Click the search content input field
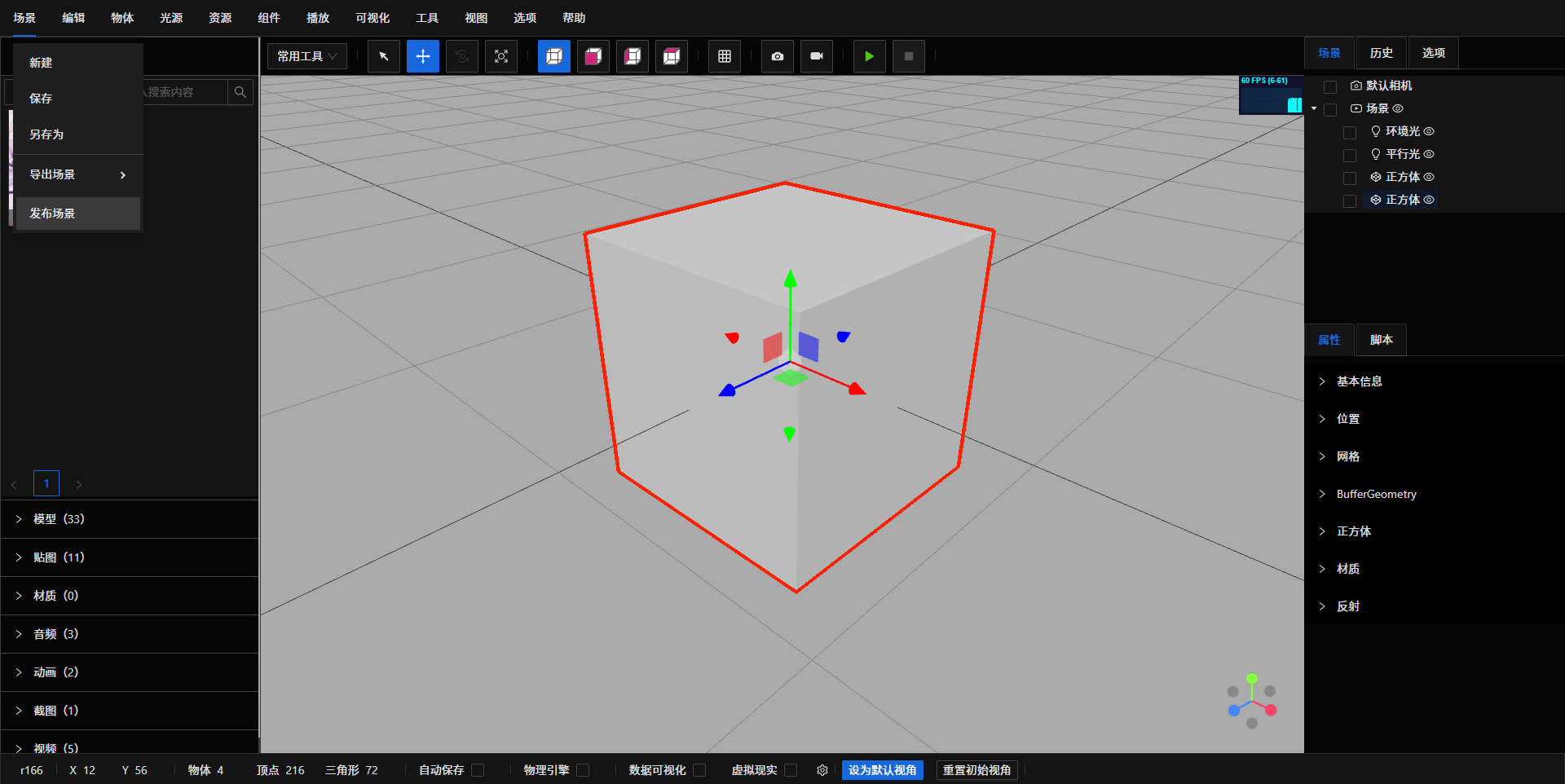Image resolution: width=1565 pixels, height=784 pixels. 184,92
